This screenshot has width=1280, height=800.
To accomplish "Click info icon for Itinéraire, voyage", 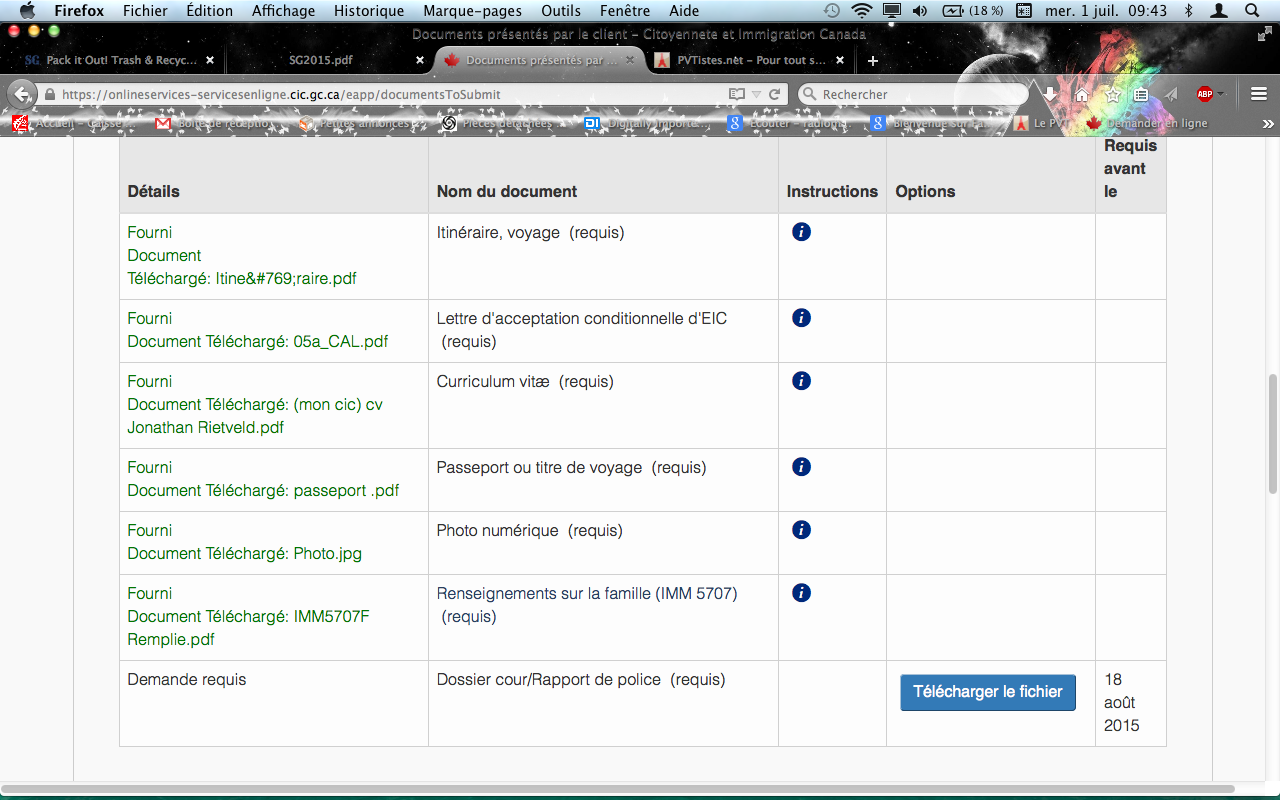I will 801,232.
